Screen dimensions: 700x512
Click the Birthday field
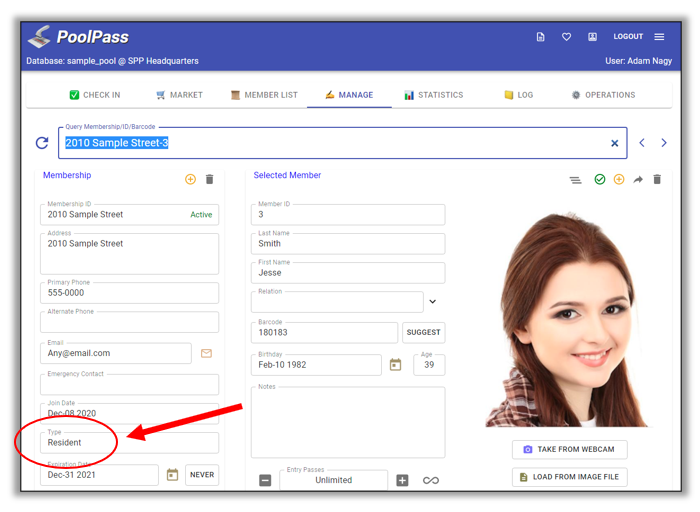[316, 365]
